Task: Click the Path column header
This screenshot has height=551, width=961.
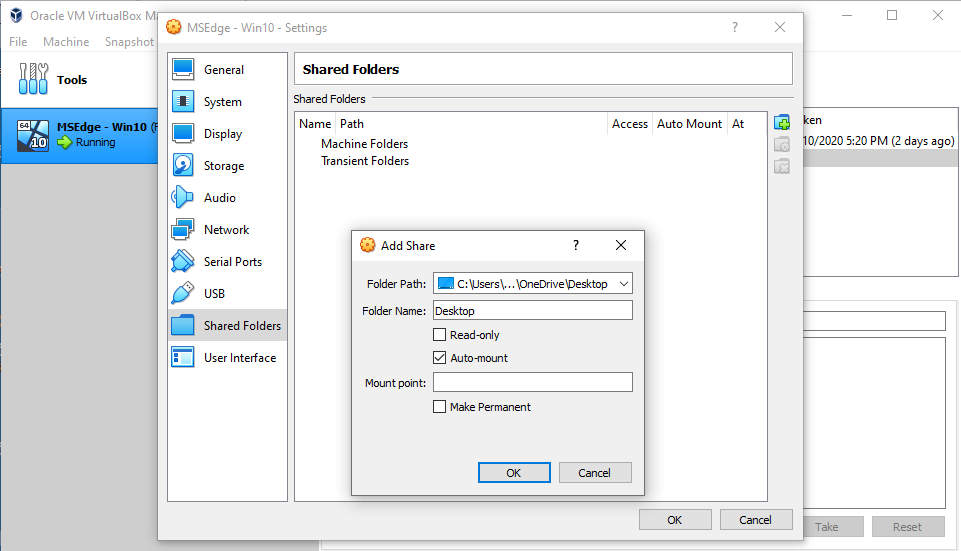Action: click(472, 124)
